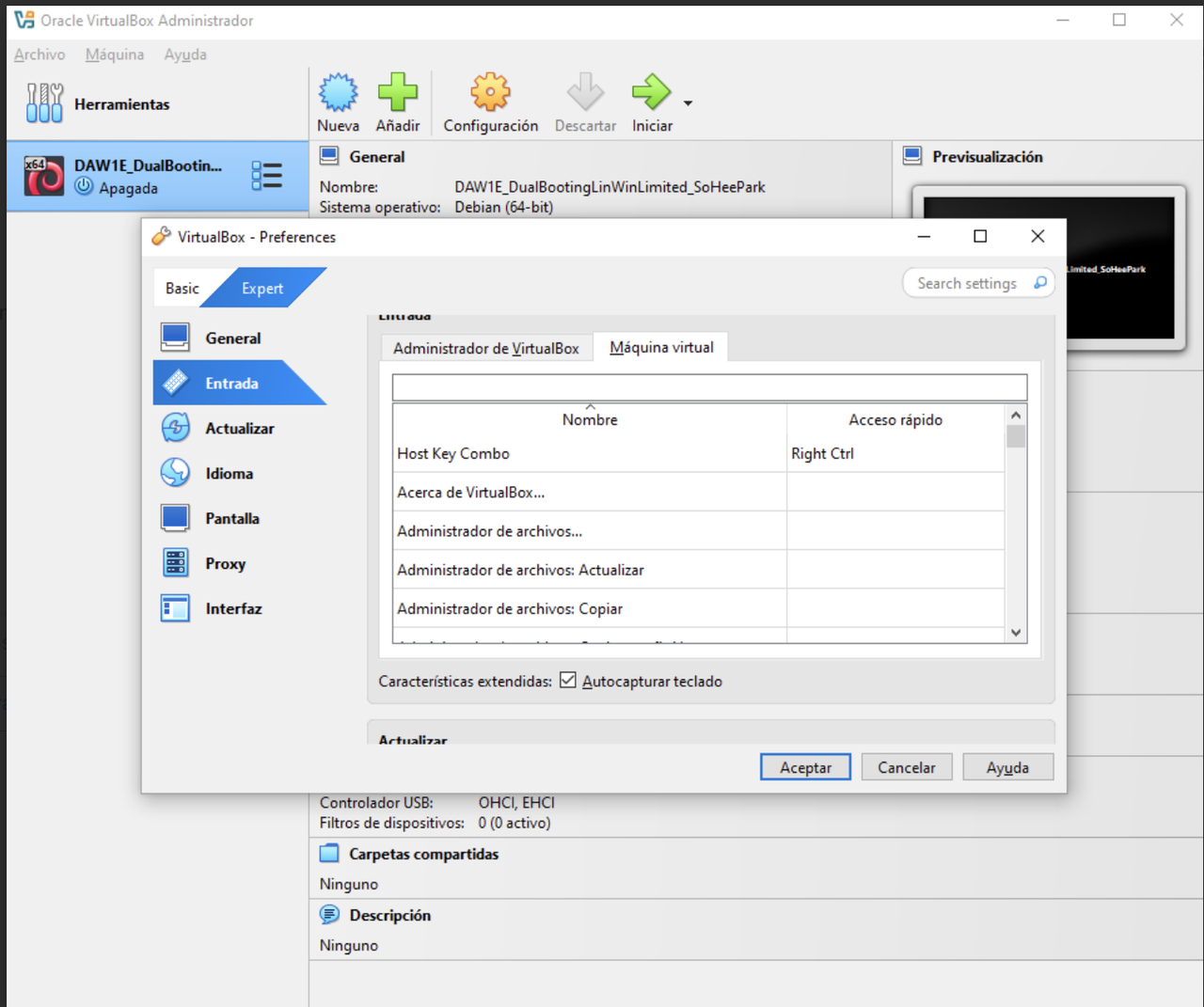Open the Proxy settings section

coord(225,562)
